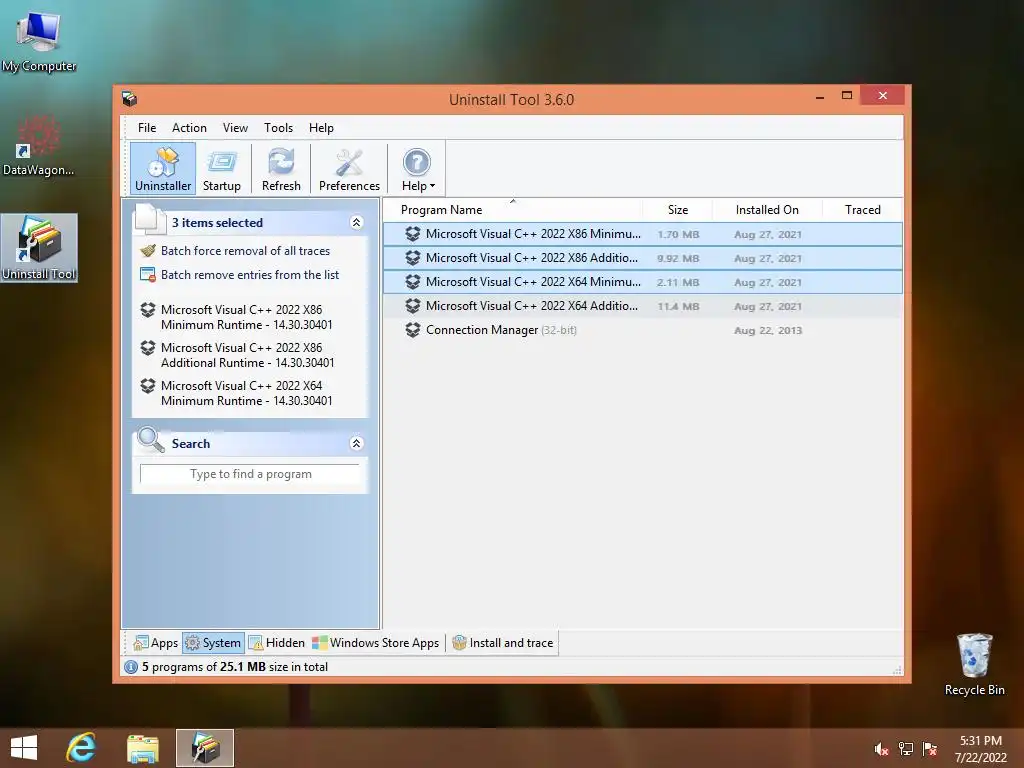
Task: Click package icon of X64 Minimum list row
Action: [x=413, y=282]
